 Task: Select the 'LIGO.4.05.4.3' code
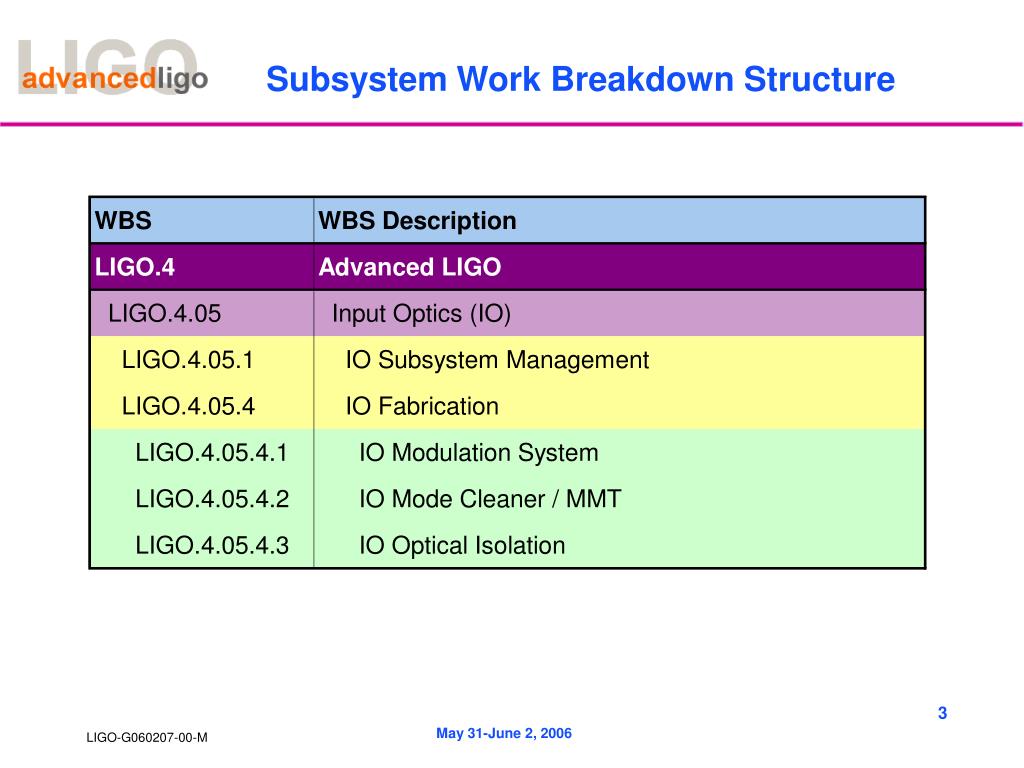point(212,545)
